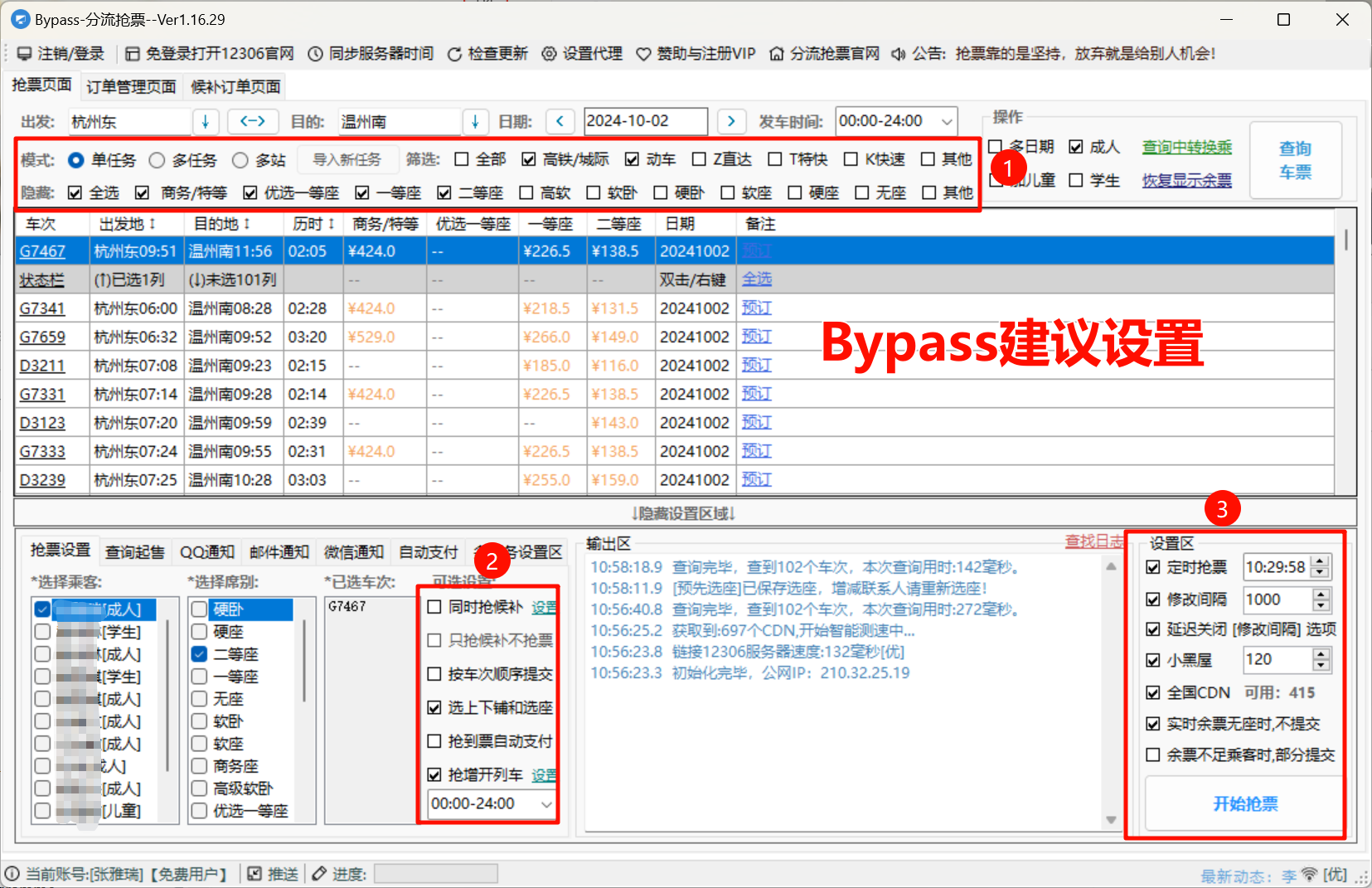Image resolution: width=1372 pixels, height=888 pixels.
Task: Adjust 修改间隔 1000 stepper arrows
Action: [x=1321, y=599]
